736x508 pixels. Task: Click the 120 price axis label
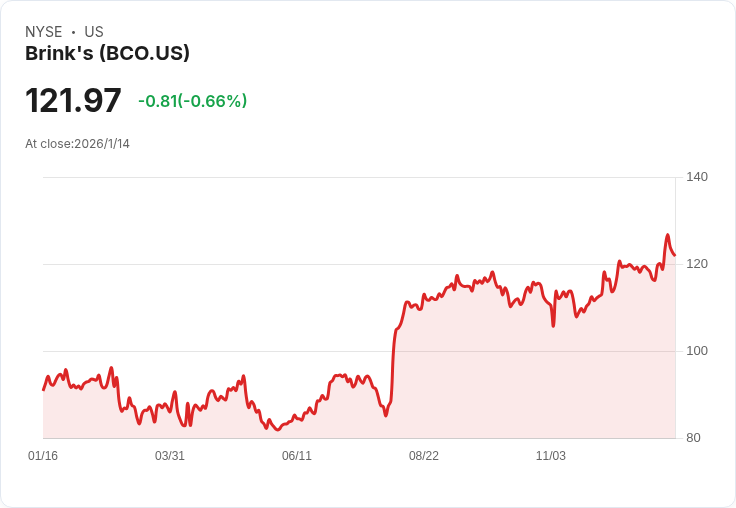click(697, 264)
